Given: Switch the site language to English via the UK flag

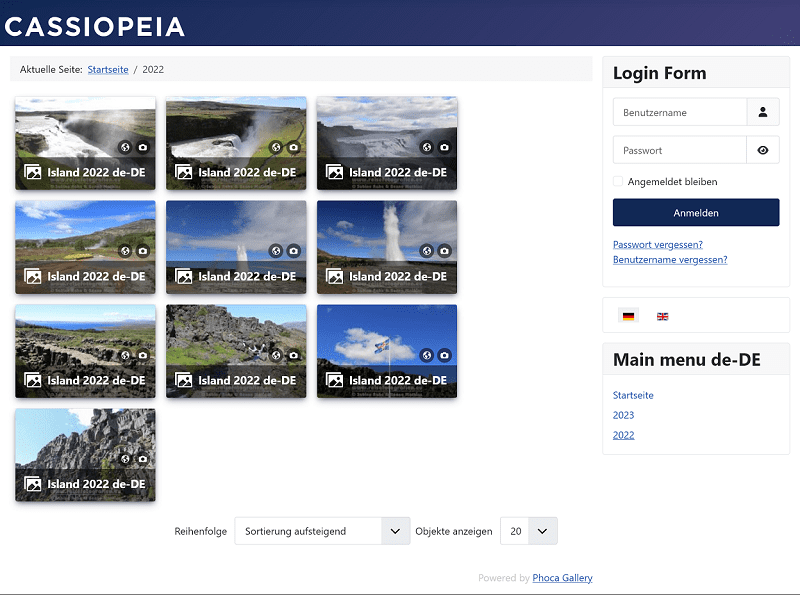Looking at the screenshot, I should click(662, 316).
